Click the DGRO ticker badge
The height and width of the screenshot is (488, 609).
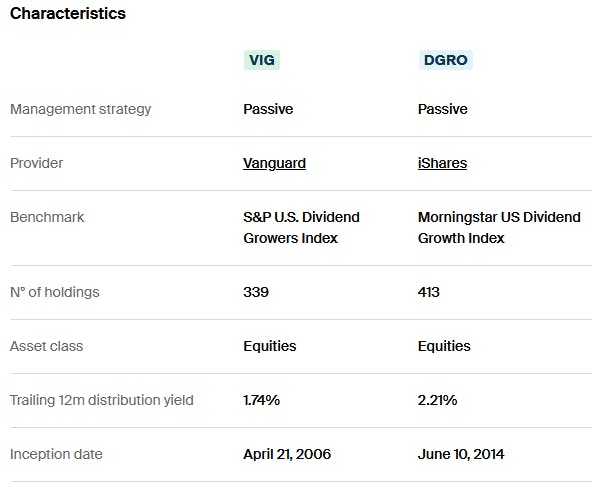click(444, 60)
